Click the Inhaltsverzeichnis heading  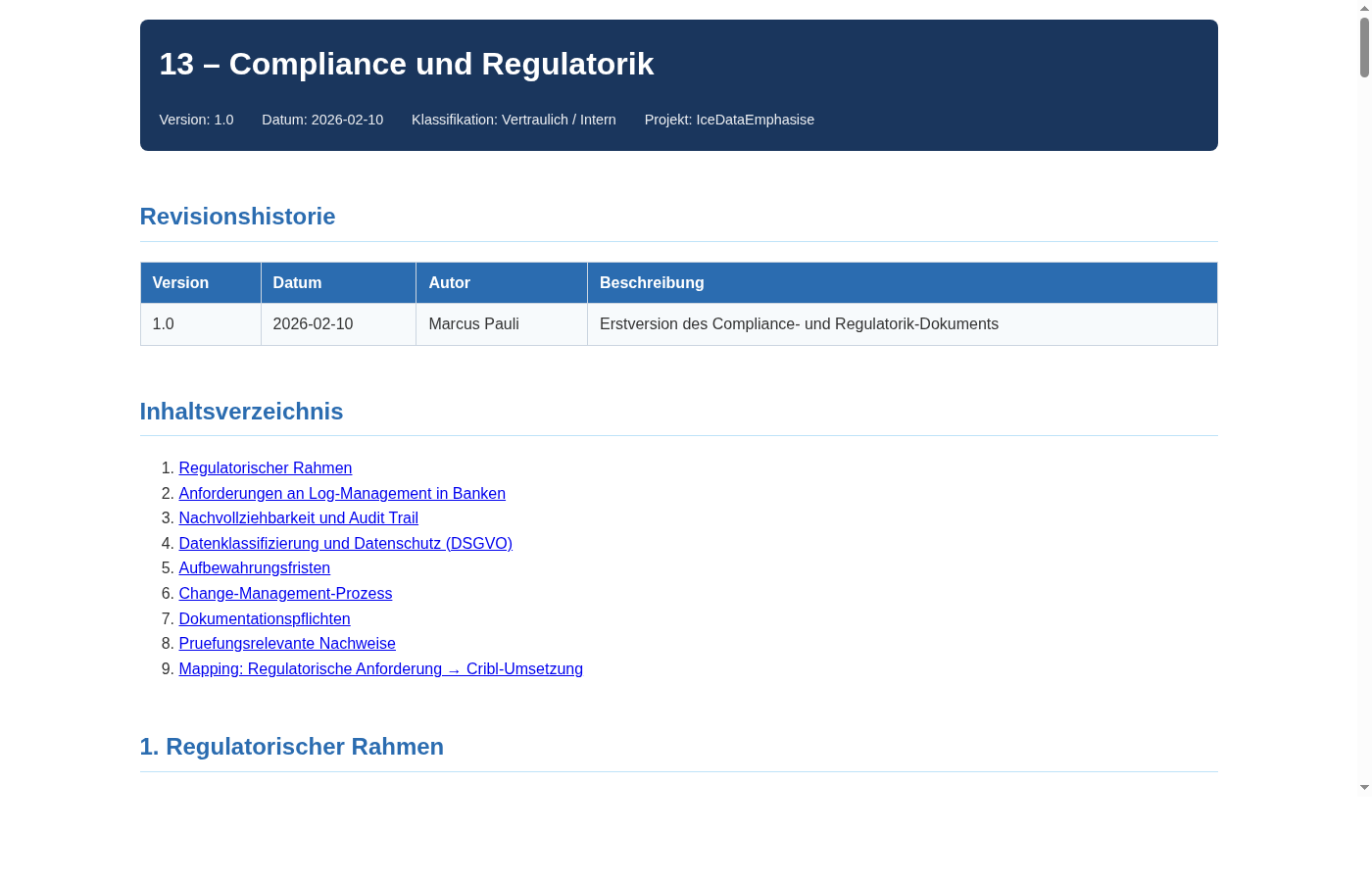point(241,412)
